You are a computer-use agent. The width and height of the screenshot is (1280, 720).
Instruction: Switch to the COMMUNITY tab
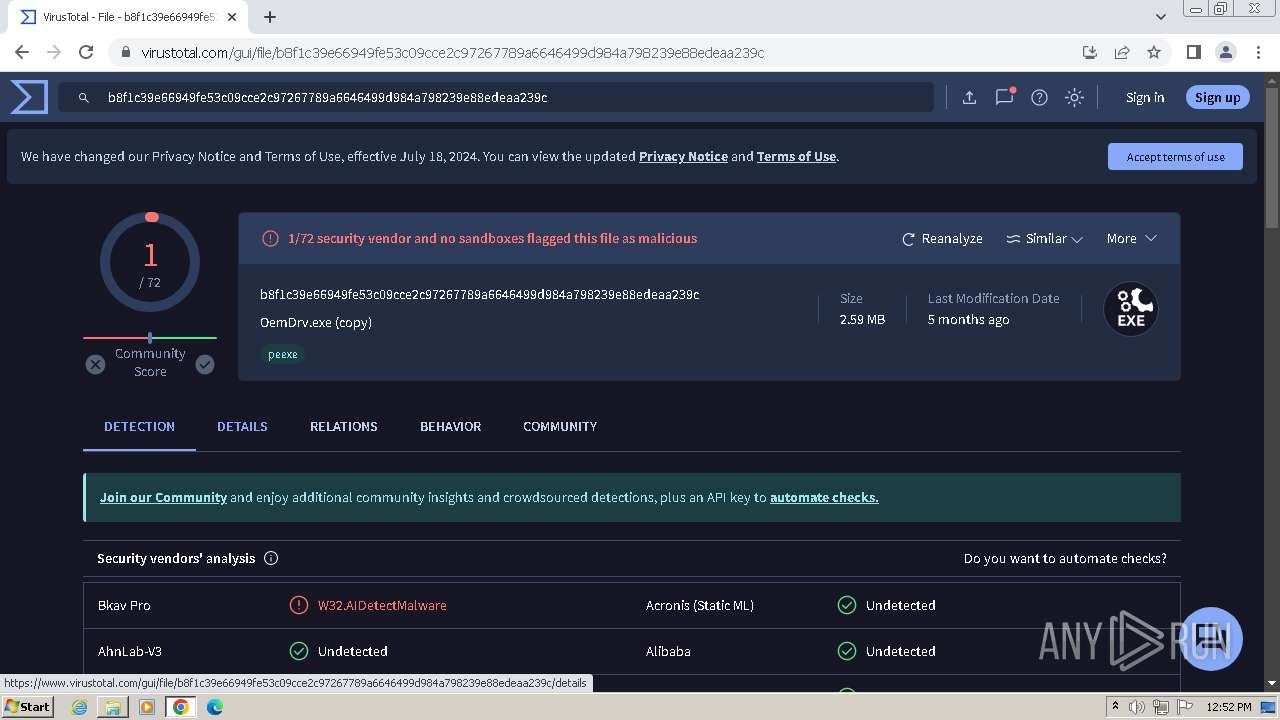coord(560,426)
